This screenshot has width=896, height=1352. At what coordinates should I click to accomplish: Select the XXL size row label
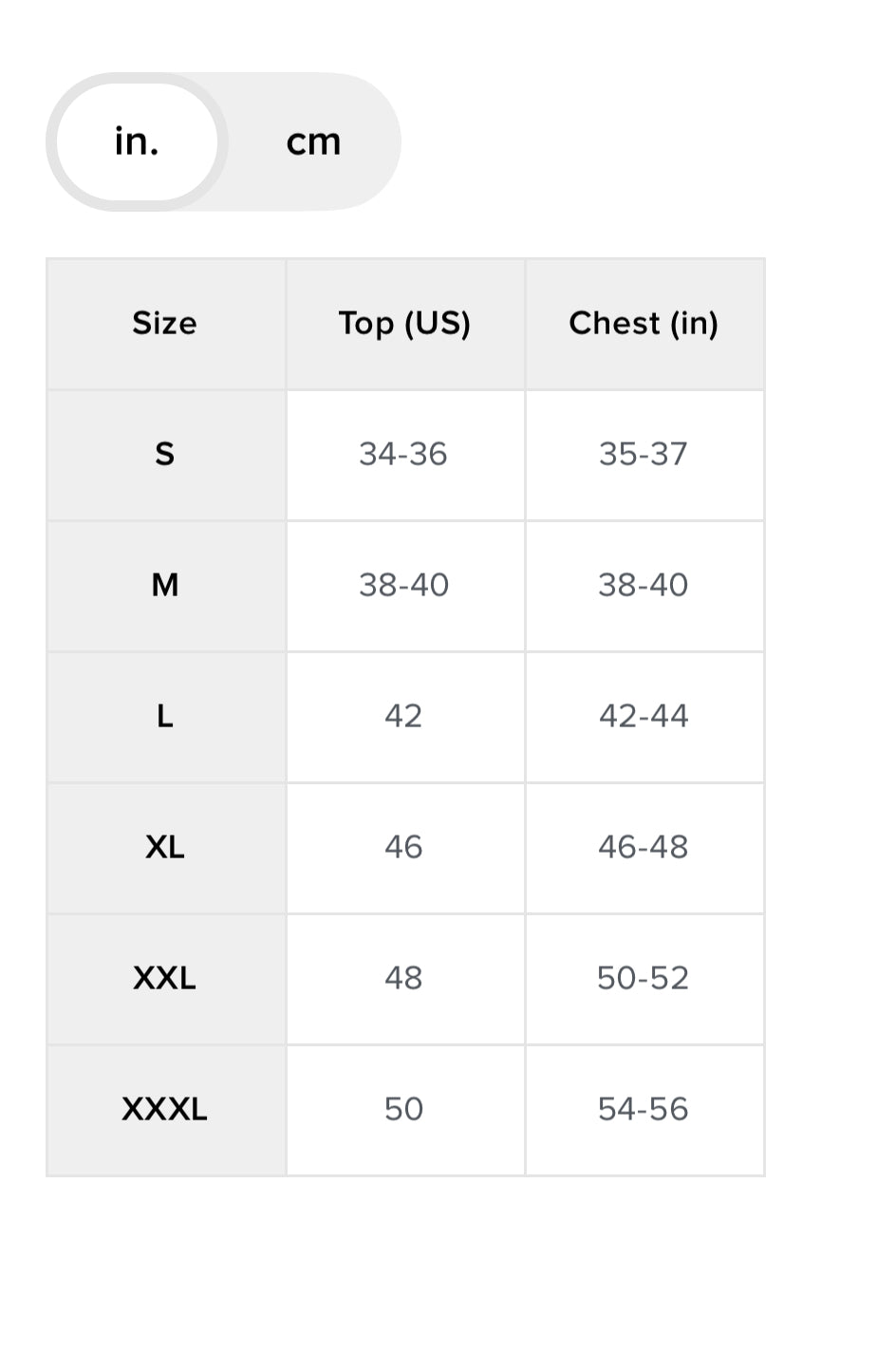(165, 979)
